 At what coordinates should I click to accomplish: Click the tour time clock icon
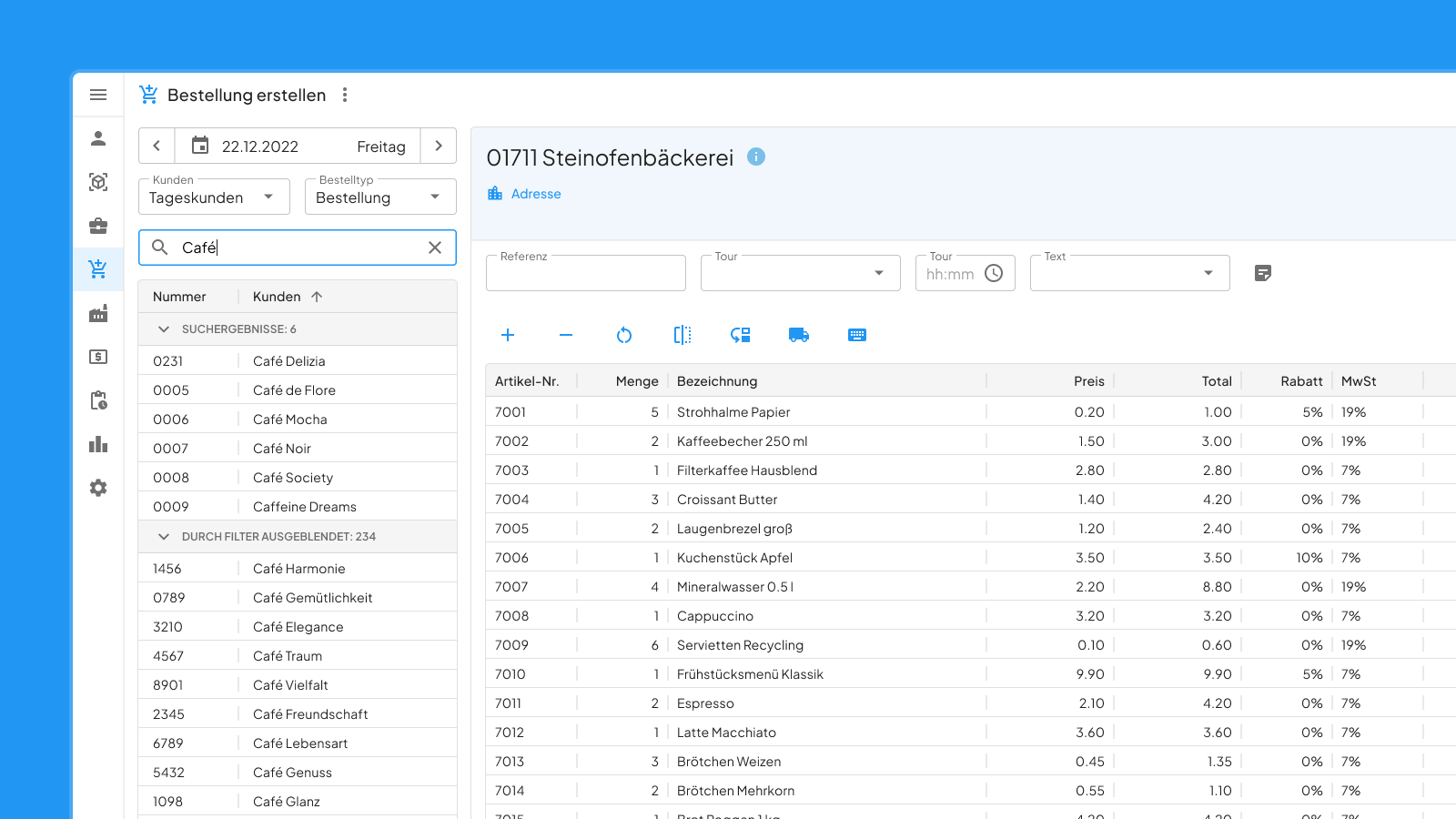coord(994,273)
